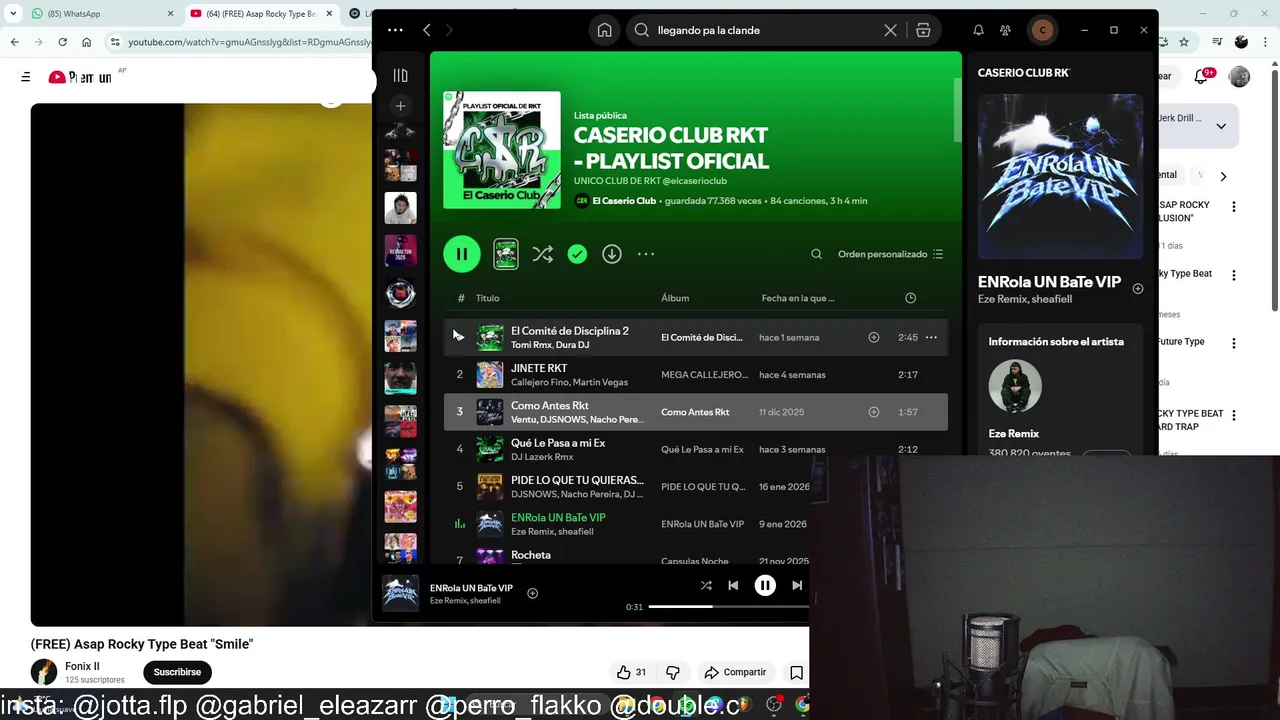Create a new playlist with plus icon

click(400, 106)
